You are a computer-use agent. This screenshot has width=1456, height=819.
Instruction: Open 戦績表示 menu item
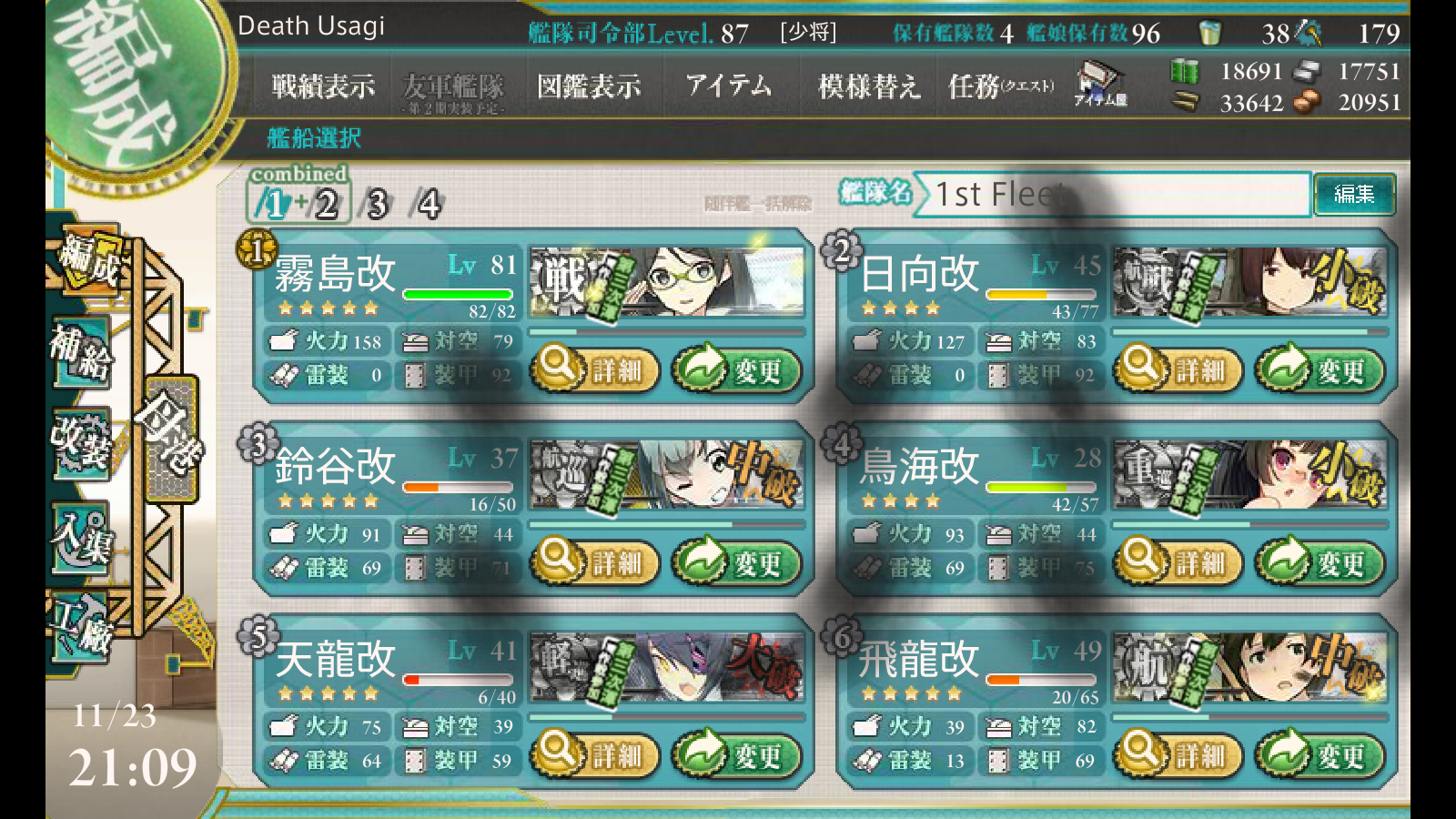point(323,86)
